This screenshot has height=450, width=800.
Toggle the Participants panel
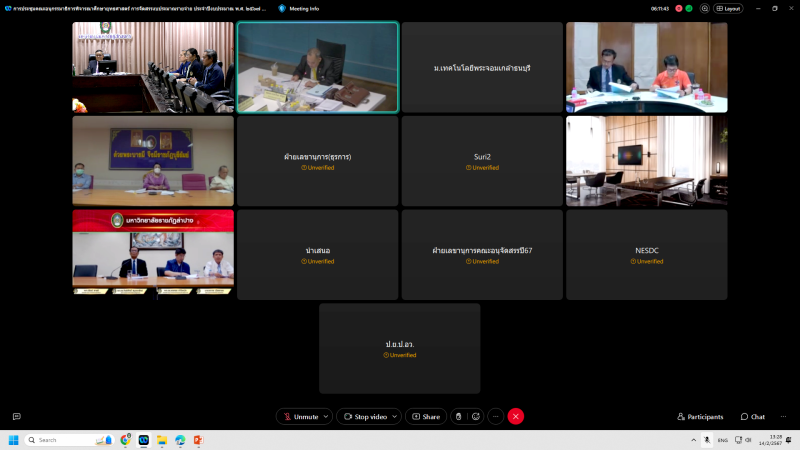pos(699,416)
